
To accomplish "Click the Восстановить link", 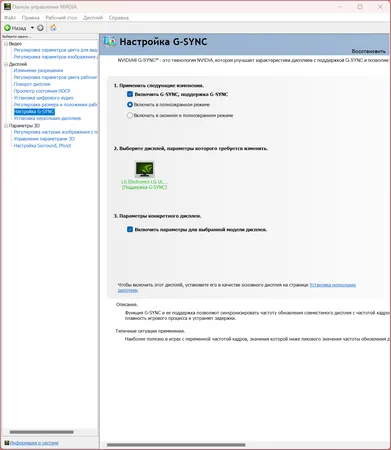I will [369, 51].
